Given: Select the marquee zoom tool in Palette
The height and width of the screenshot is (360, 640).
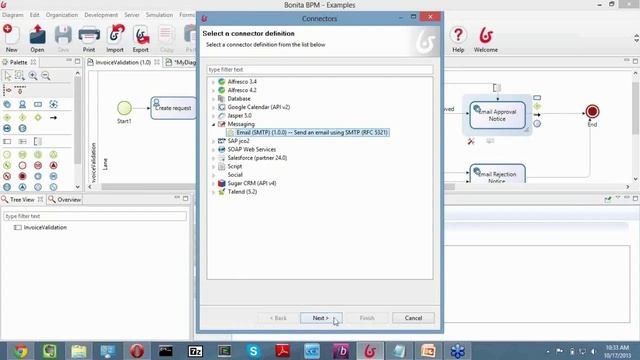Looking at the screenshot, I should (20, 75).
